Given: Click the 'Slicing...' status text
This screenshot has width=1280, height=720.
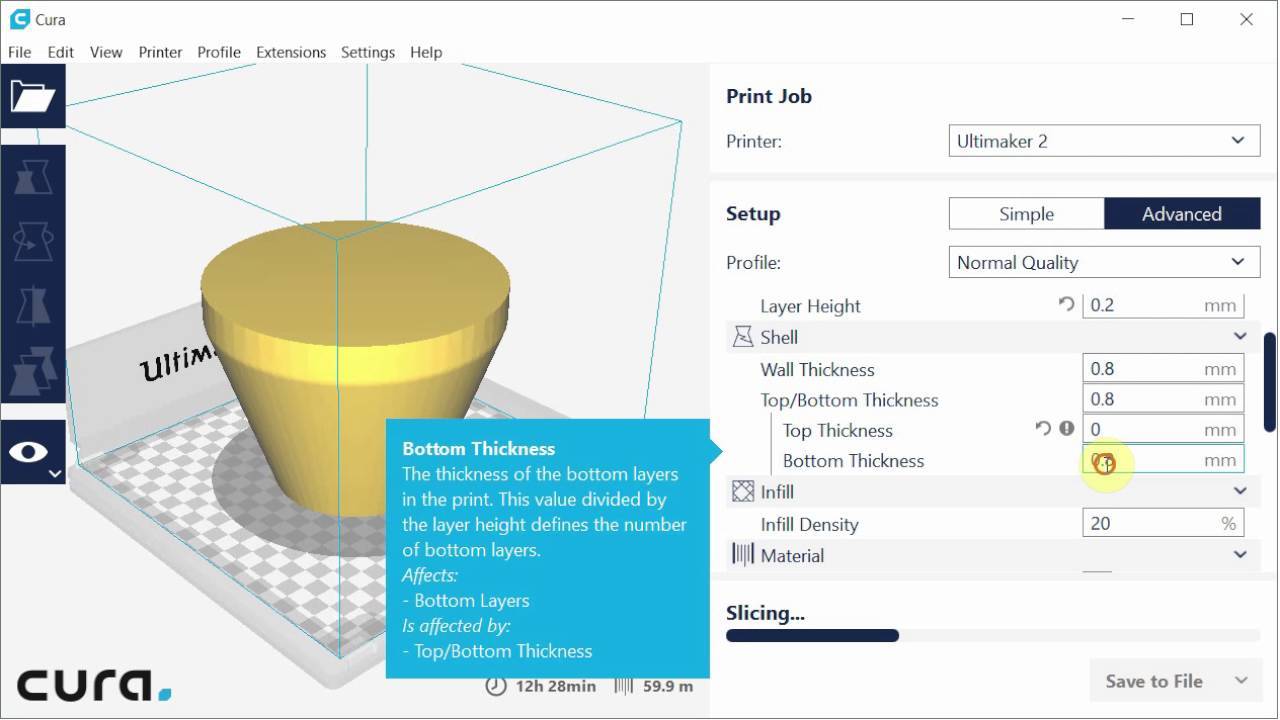Looking at the screenshot, I should (765, 613).
